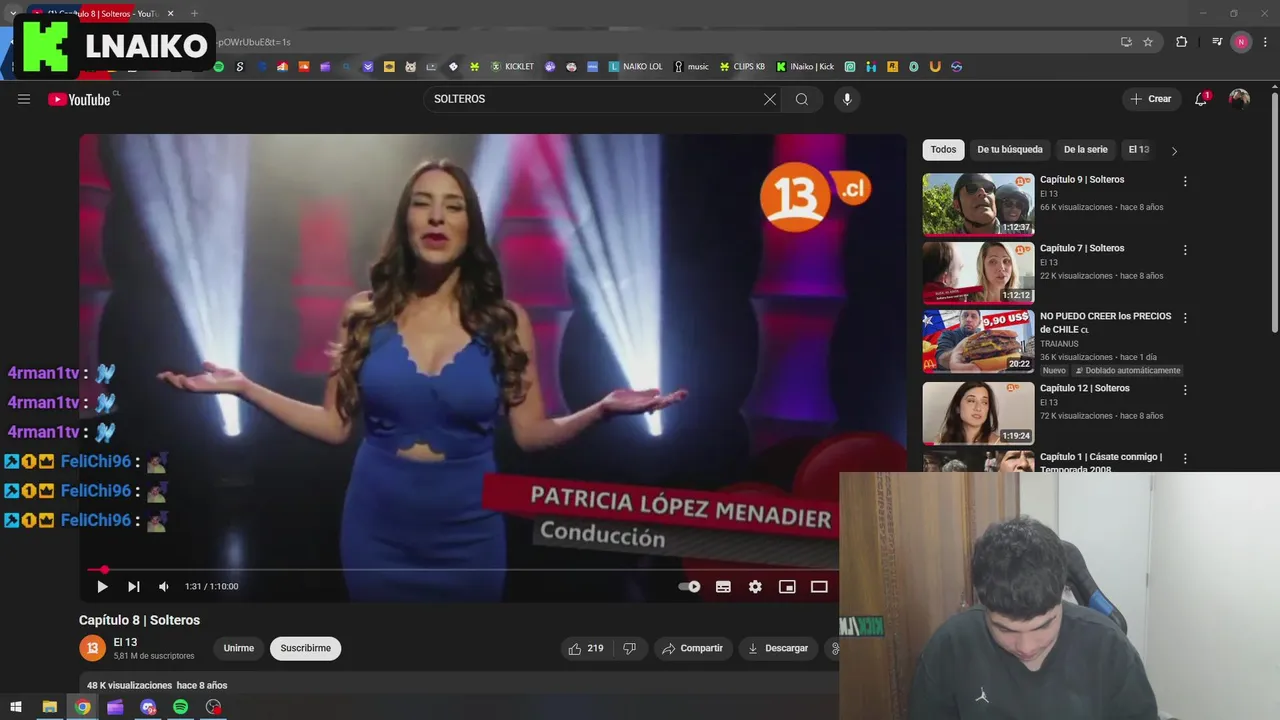Open the Crear menu
This screenshot has height=720, width=1280.
pos(1151,99)
